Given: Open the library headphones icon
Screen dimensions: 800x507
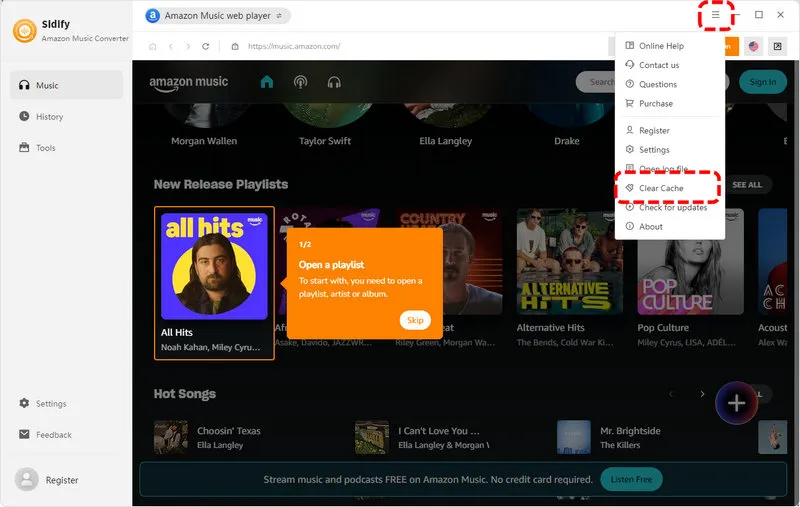Looking at the screenshot, I should (x=334, y=82).
